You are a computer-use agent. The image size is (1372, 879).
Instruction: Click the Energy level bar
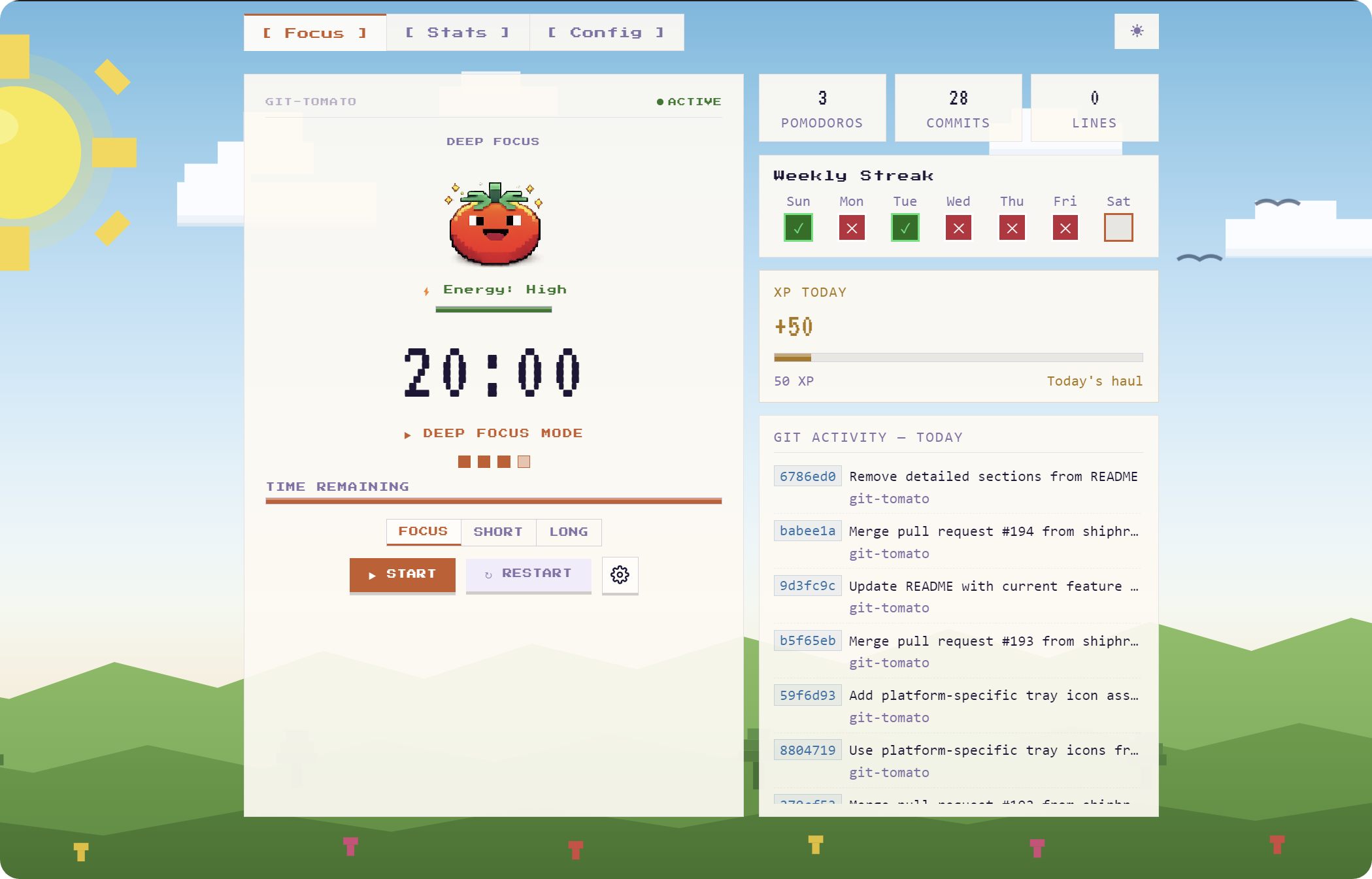pyautogui.click(x=494, y=310)
